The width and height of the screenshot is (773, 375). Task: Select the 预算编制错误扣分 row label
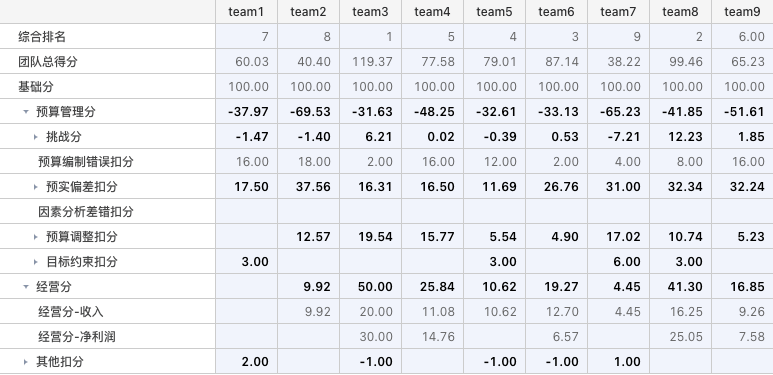[x=86, y=162]
